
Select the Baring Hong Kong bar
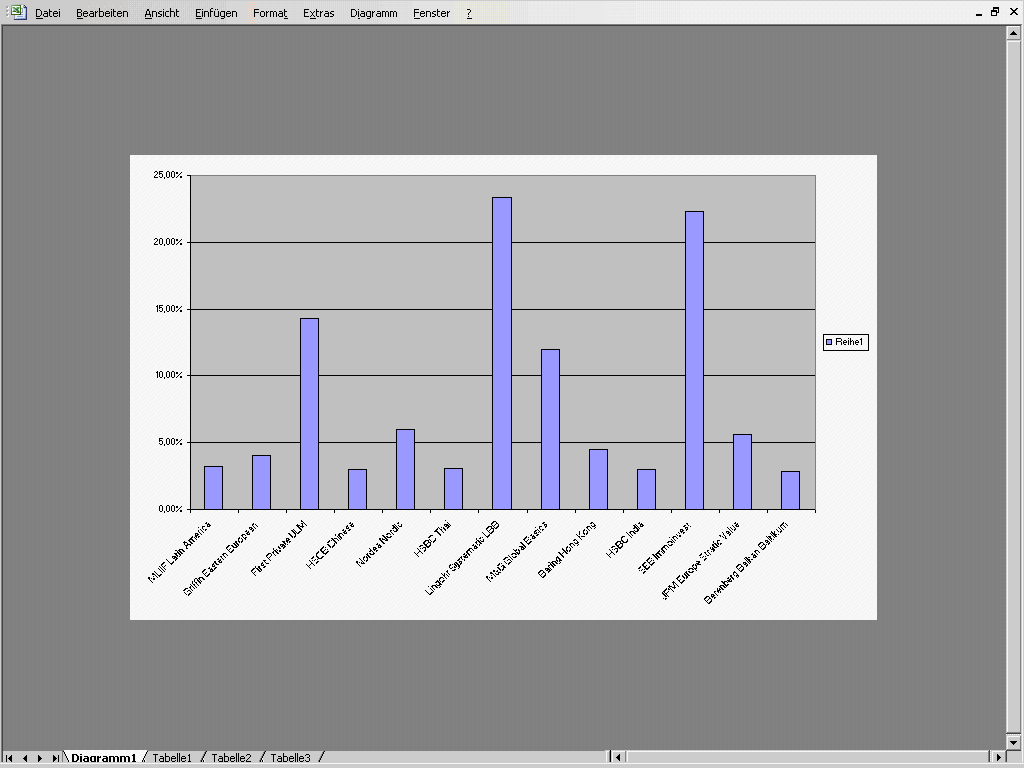(x=598, y=479)
